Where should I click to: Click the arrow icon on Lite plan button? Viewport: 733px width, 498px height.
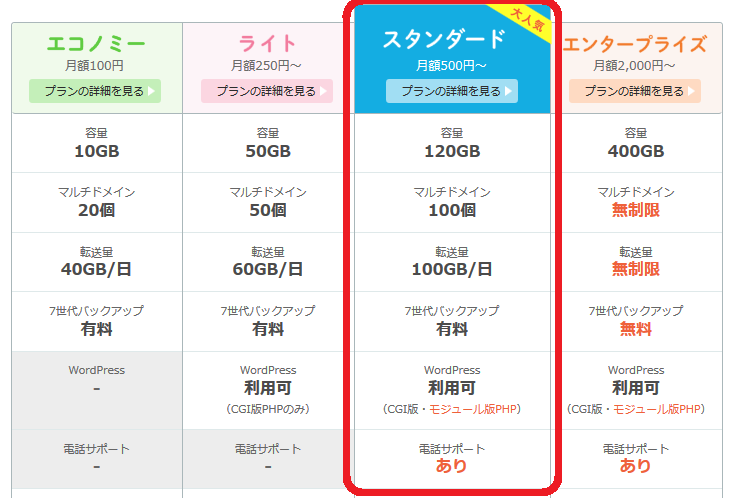tap(323, 91)
